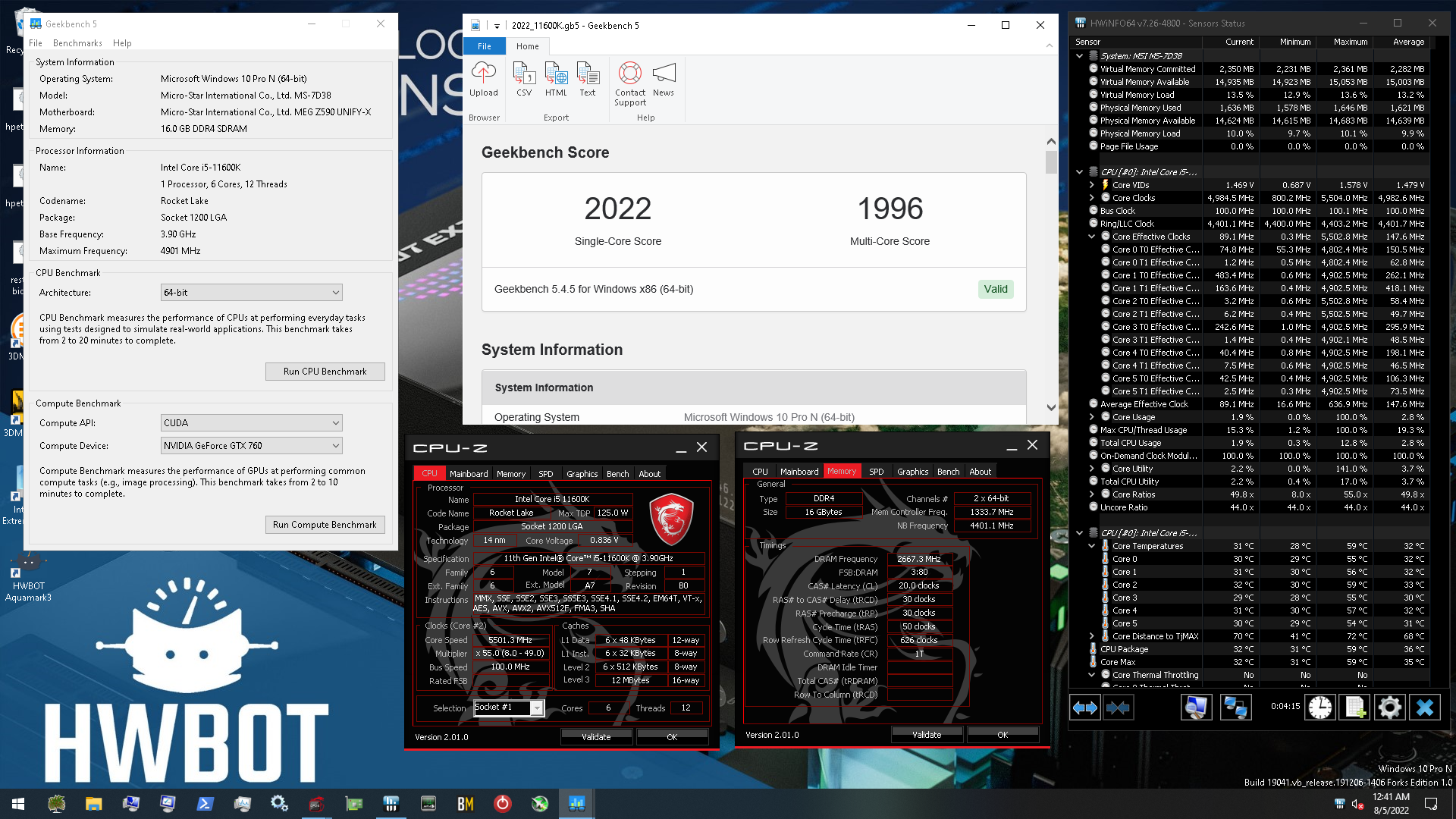This screenshot has height=819, width=1456.
Task: Open HWiNFO monitor with magnifier icon
Action: tap(1196, 708)
